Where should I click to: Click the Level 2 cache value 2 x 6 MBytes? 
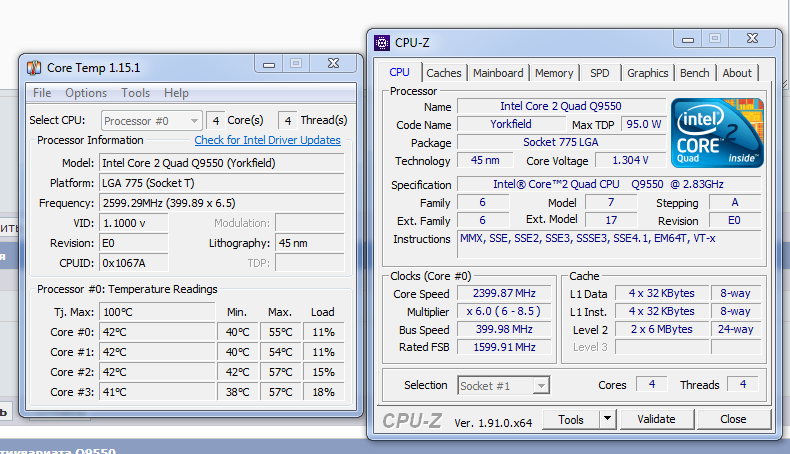662,330
